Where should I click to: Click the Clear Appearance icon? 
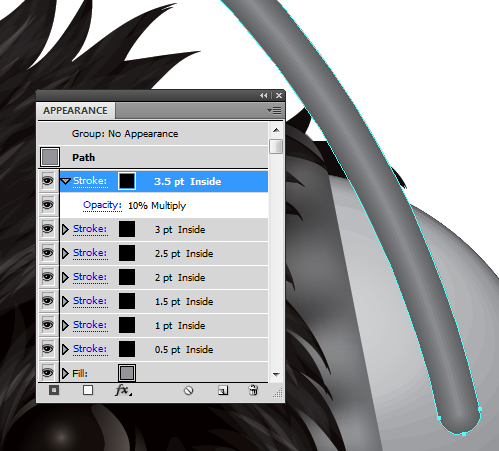point(189,390)
